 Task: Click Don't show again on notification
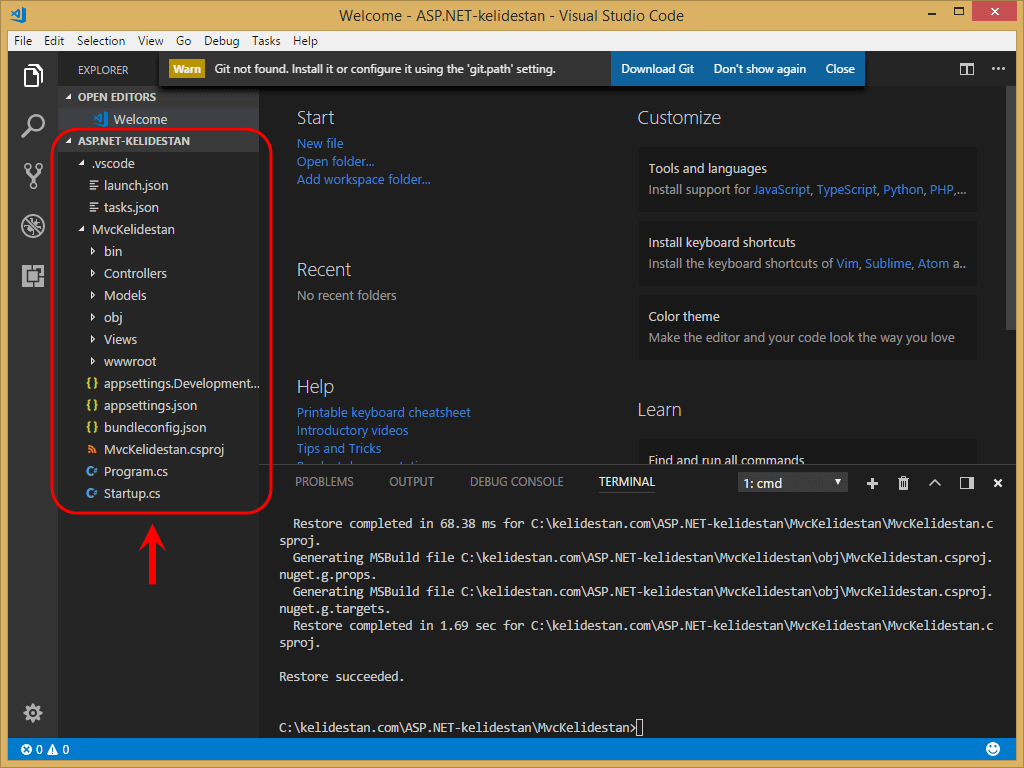(x=760, y=69)
